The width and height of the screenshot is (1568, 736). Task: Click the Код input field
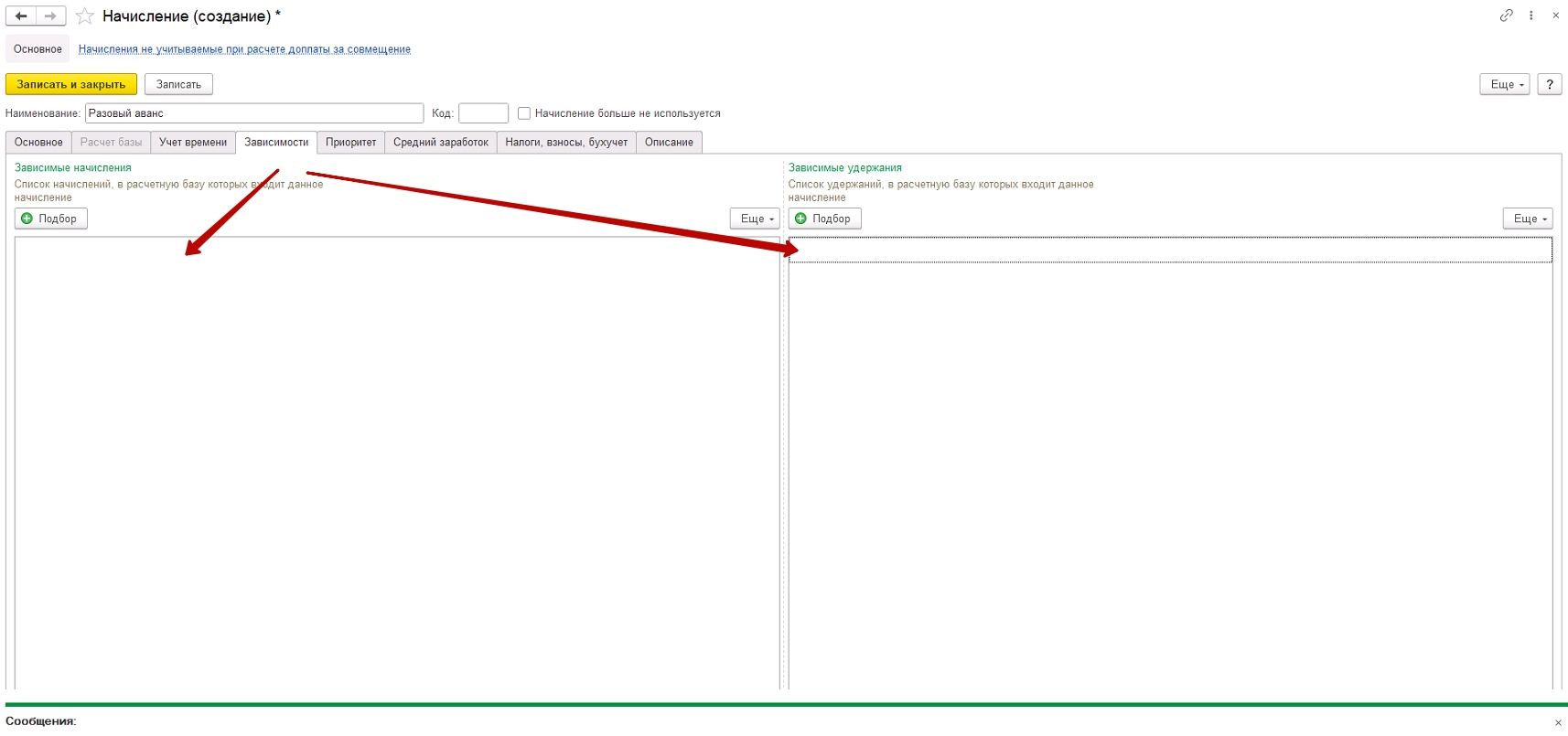483,113
